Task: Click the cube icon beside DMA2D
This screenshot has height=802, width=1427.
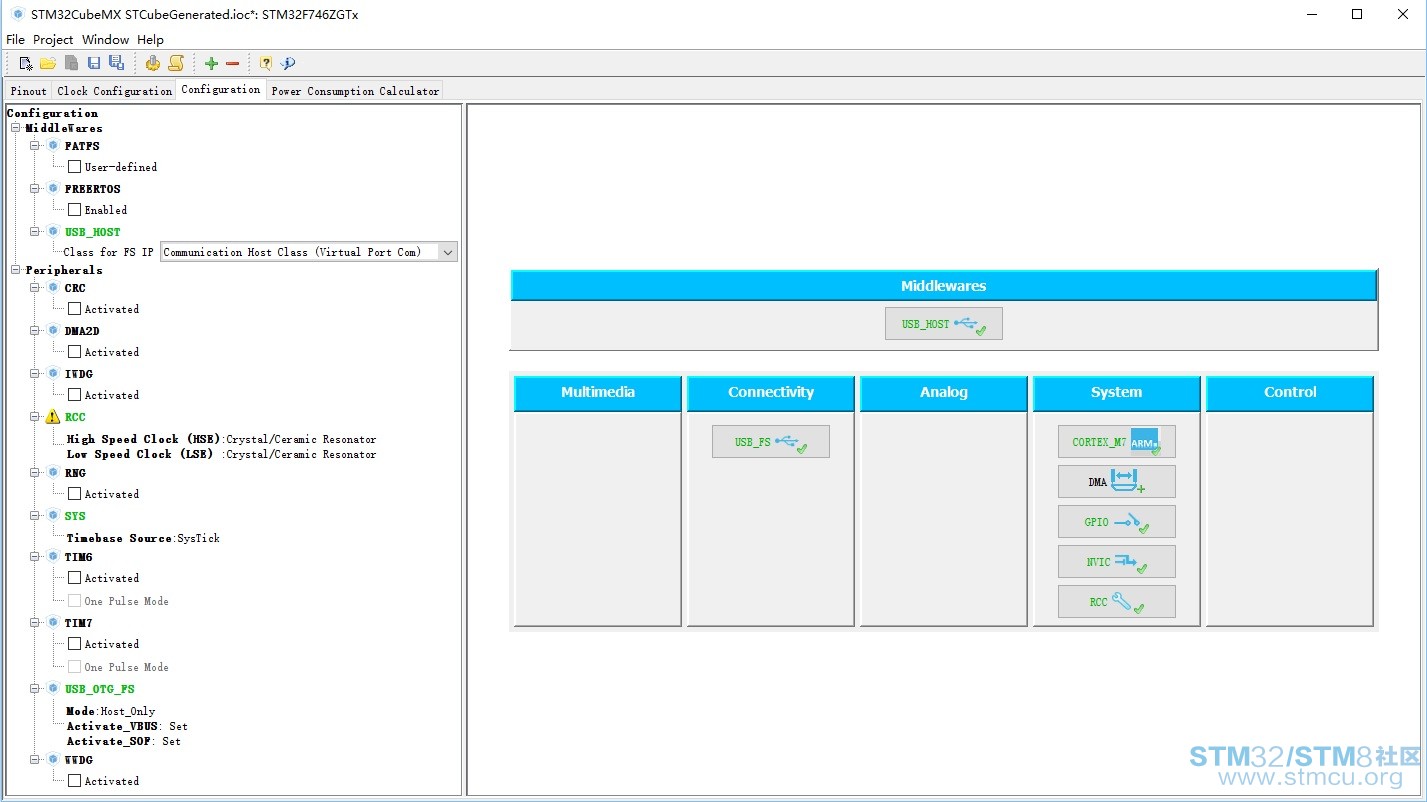Action: click(53, 330)
